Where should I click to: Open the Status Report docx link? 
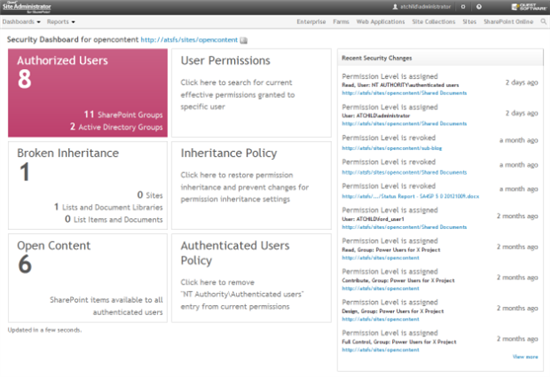410,196
